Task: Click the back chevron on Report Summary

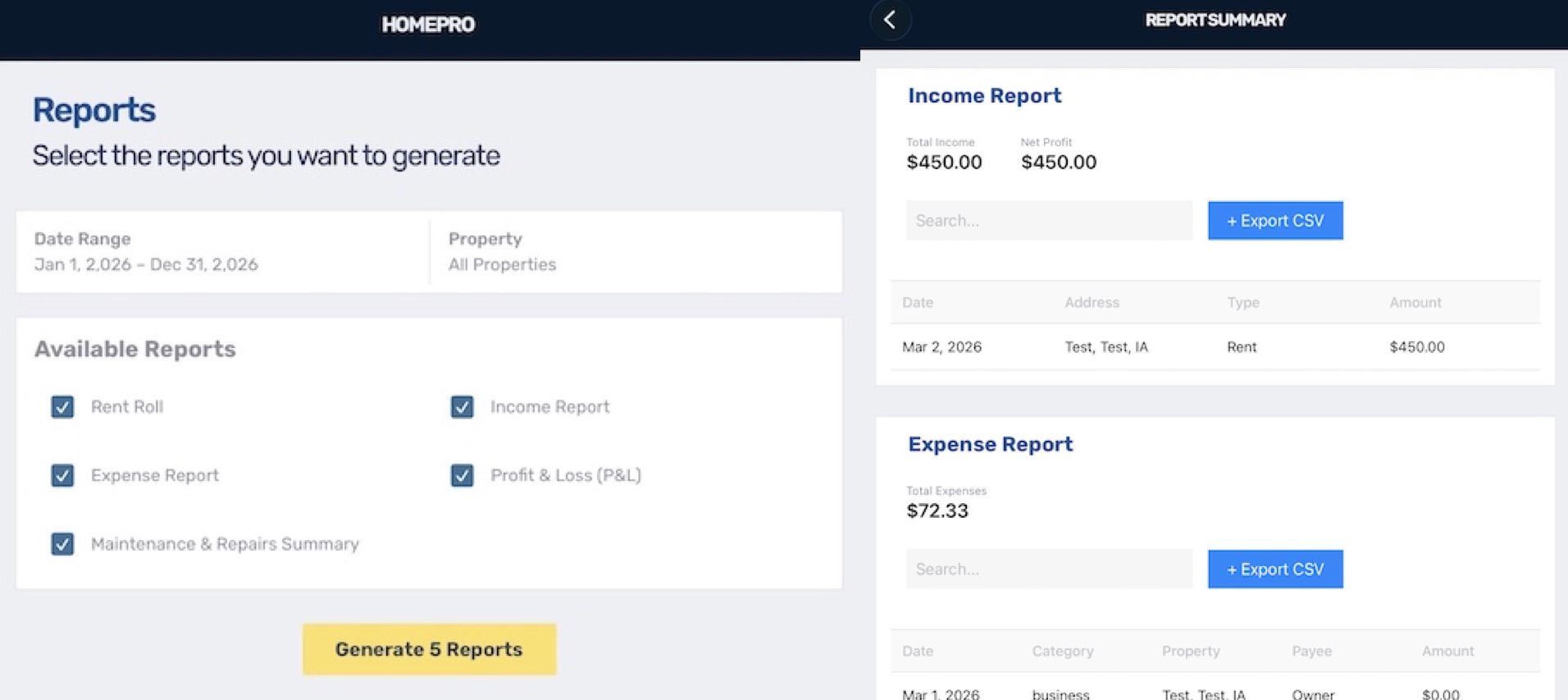Action: [890, 20]
